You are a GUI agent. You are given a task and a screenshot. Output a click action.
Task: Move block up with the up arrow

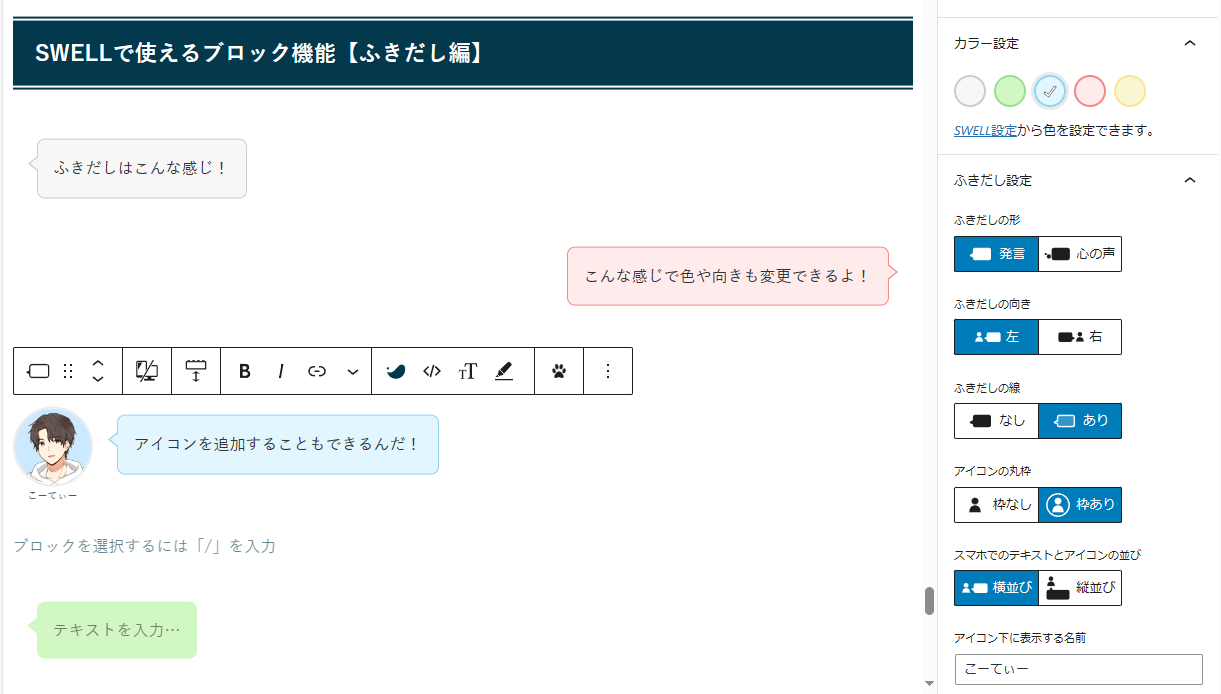[98, 362]
